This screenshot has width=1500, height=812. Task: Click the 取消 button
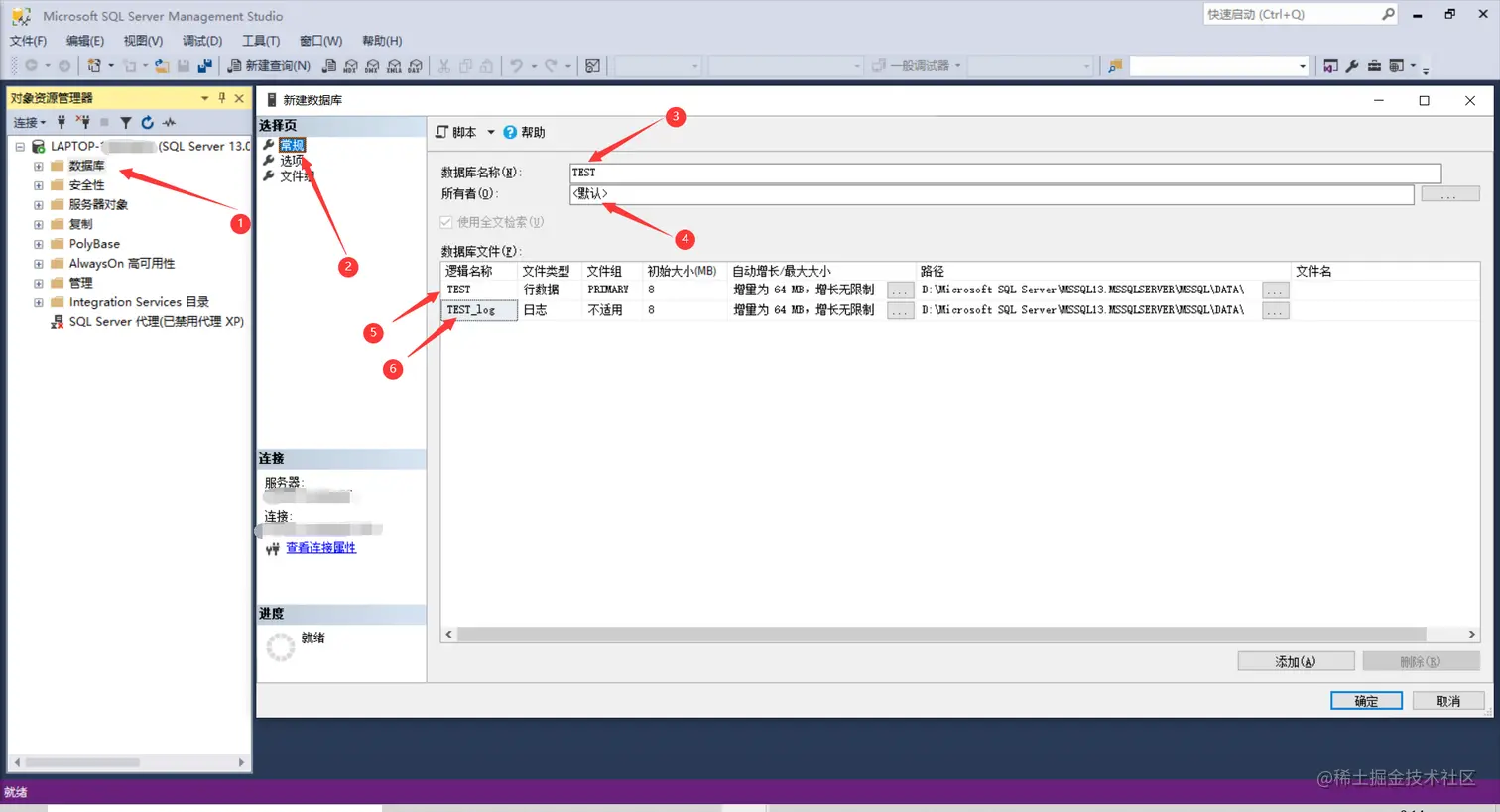(x=1448, y=701)
